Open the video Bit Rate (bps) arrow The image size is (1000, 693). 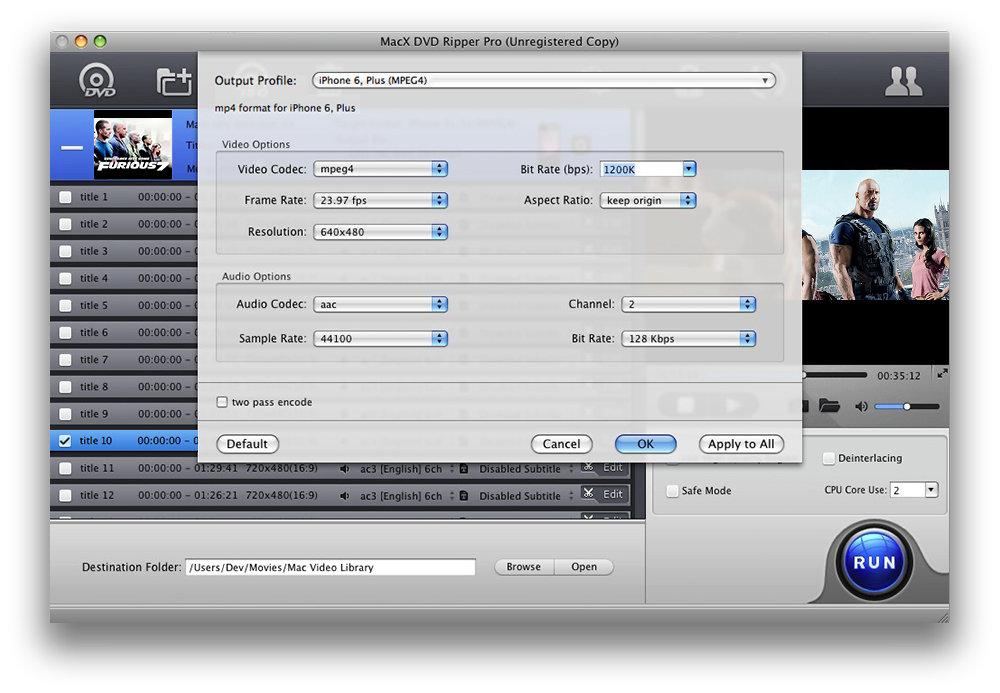tap(689, 169)
